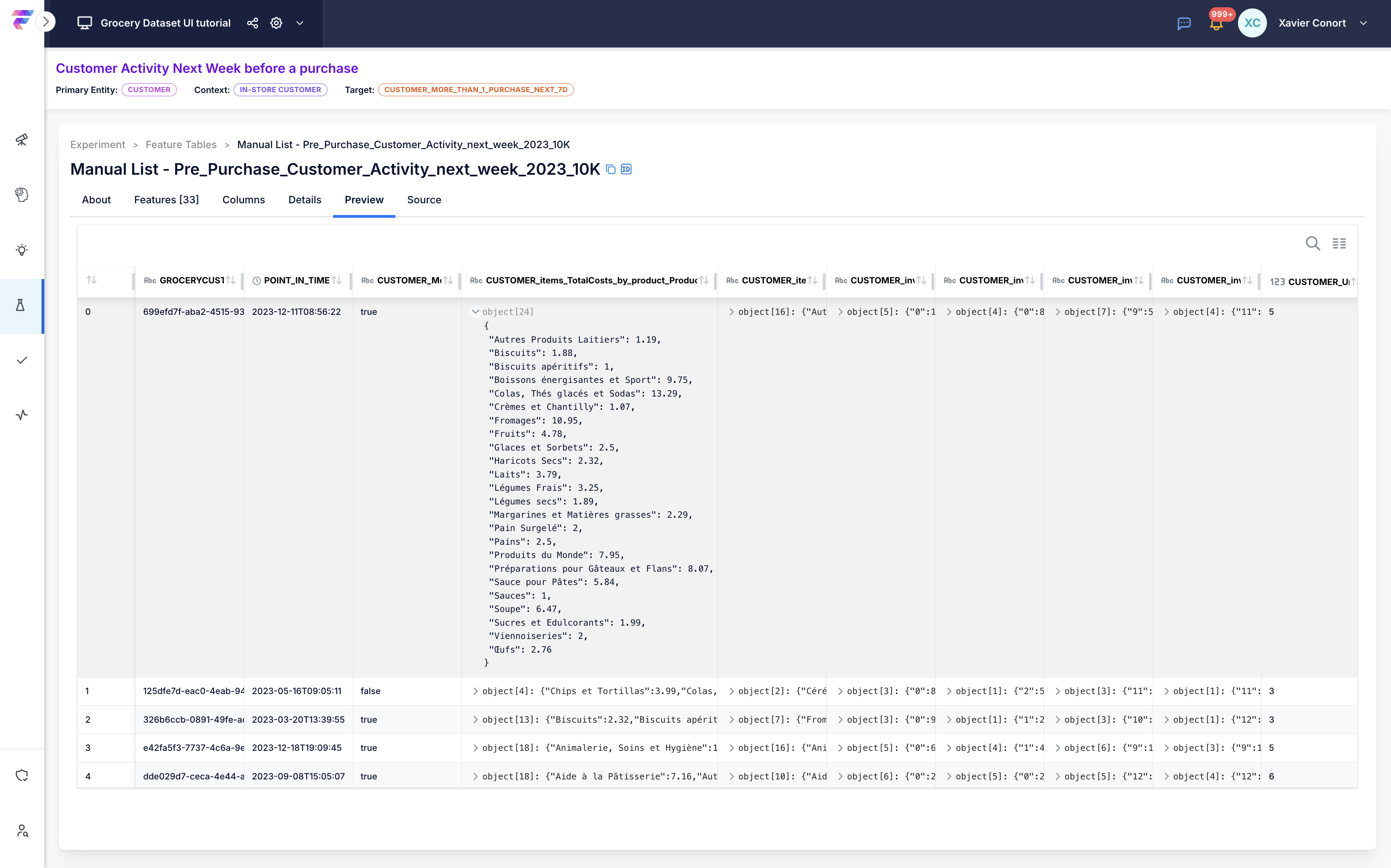Viewport: 1391px width, 868px height.
Task: Click the shield sidebar icon
Action: tap(22, 775)
